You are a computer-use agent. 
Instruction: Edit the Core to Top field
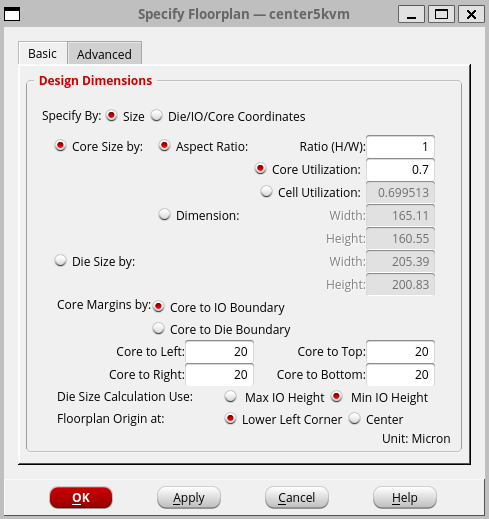tap(400, 352)
